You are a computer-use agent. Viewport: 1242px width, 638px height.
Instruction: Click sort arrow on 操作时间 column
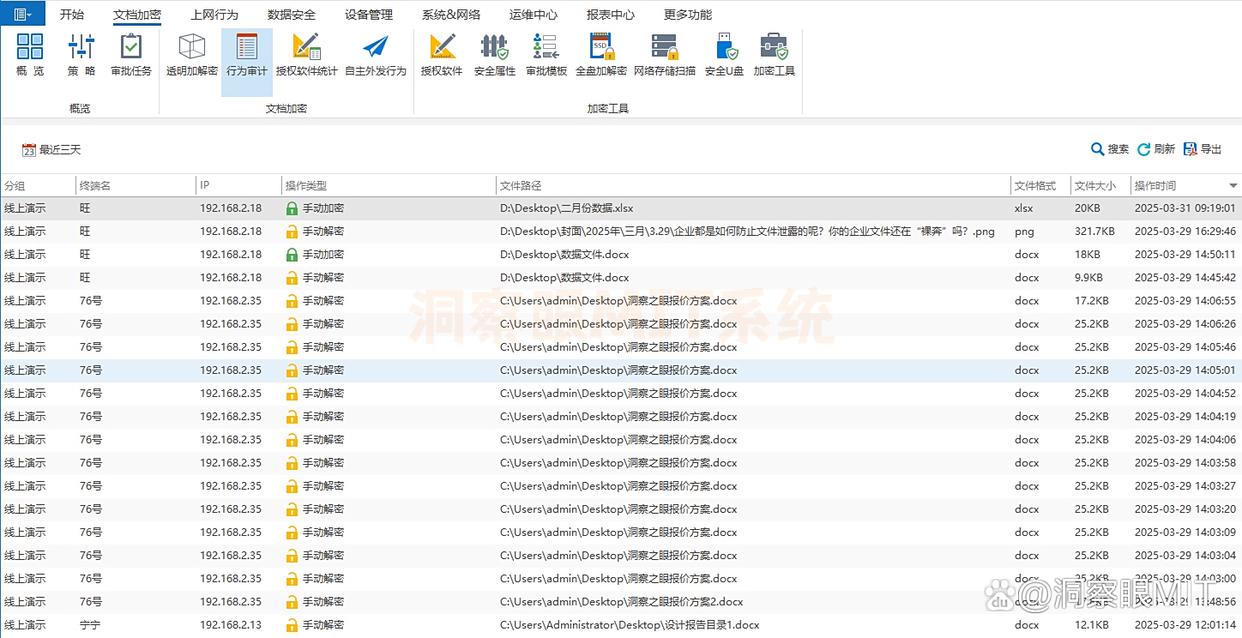[x=1232, y=186]
